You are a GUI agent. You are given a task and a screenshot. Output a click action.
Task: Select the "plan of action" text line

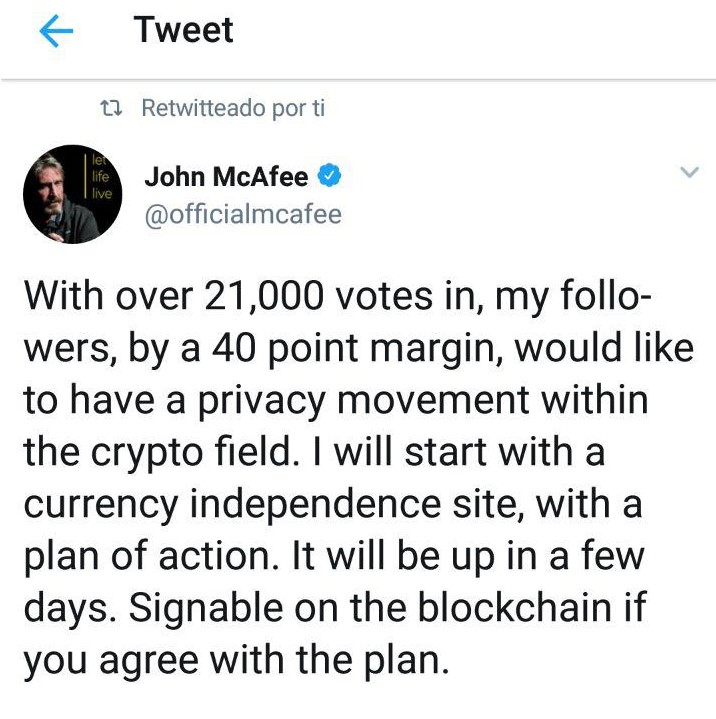coord(334,556)
